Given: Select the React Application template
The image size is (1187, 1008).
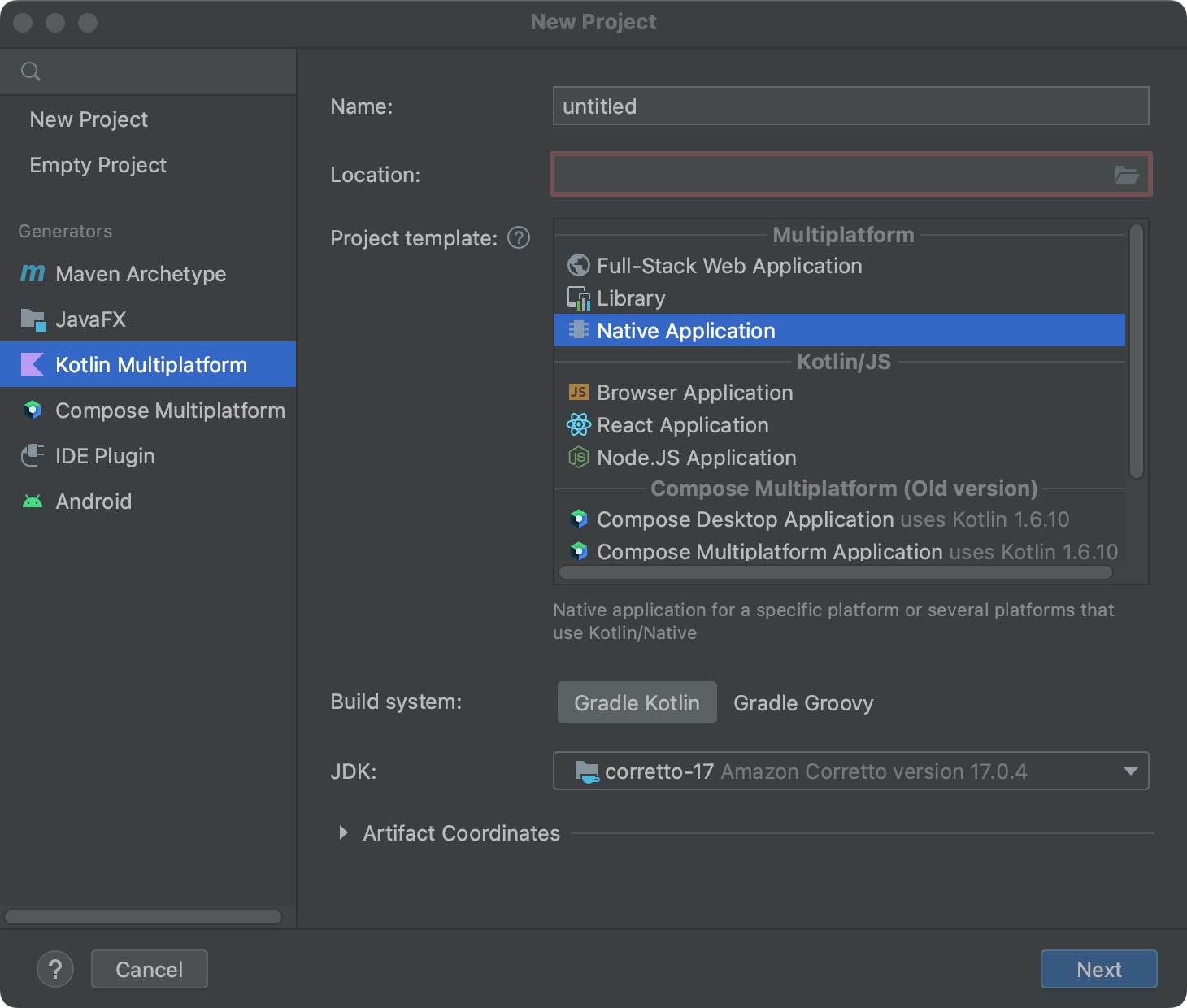Looking at the screenshot, I should [840, 425].
